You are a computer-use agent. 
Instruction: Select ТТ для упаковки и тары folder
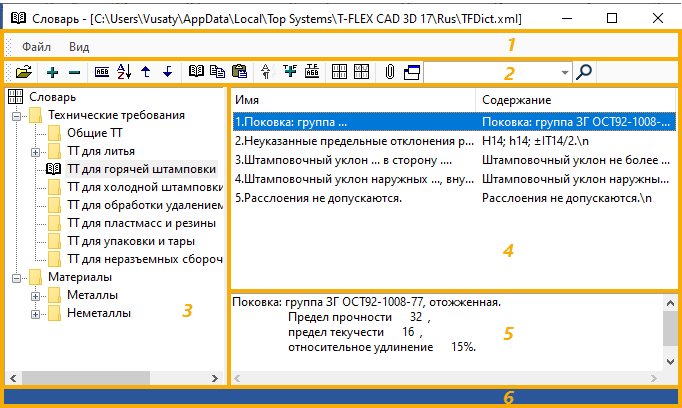[x=131, y=241]
